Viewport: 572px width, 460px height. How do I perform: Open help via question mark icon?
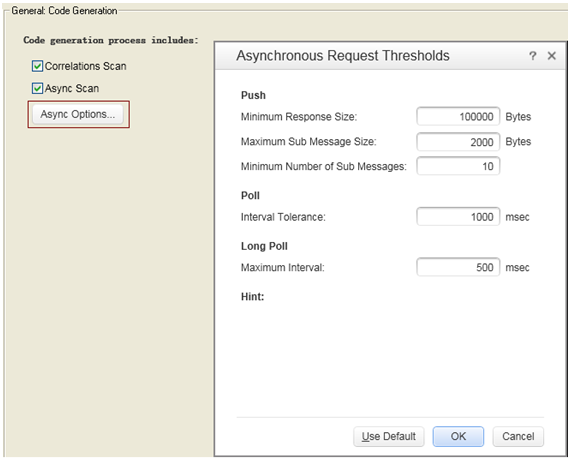coord(533,56)
